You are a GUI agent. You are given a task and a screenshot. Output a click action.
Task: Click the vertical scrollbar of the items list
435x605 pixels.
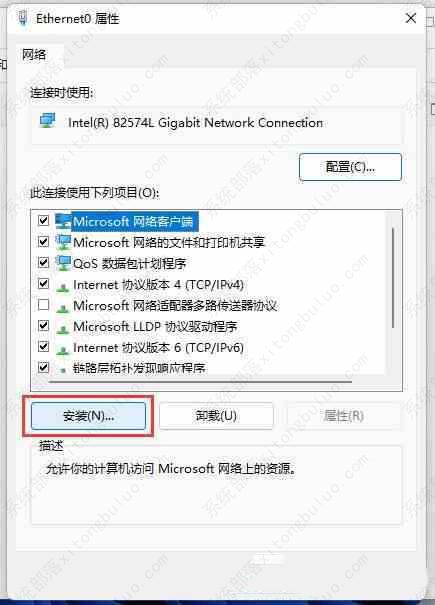[x=393, y=278]
